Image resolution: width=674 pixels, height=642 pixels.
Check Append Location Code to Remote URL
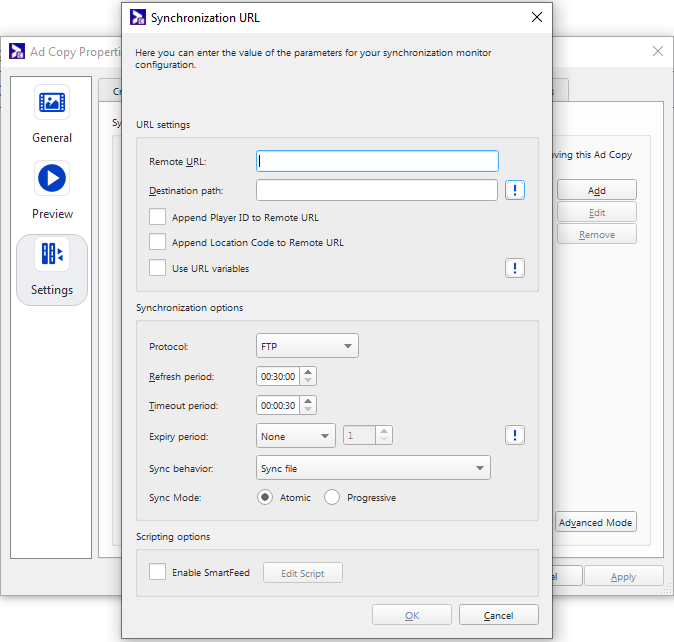point(157,242)
